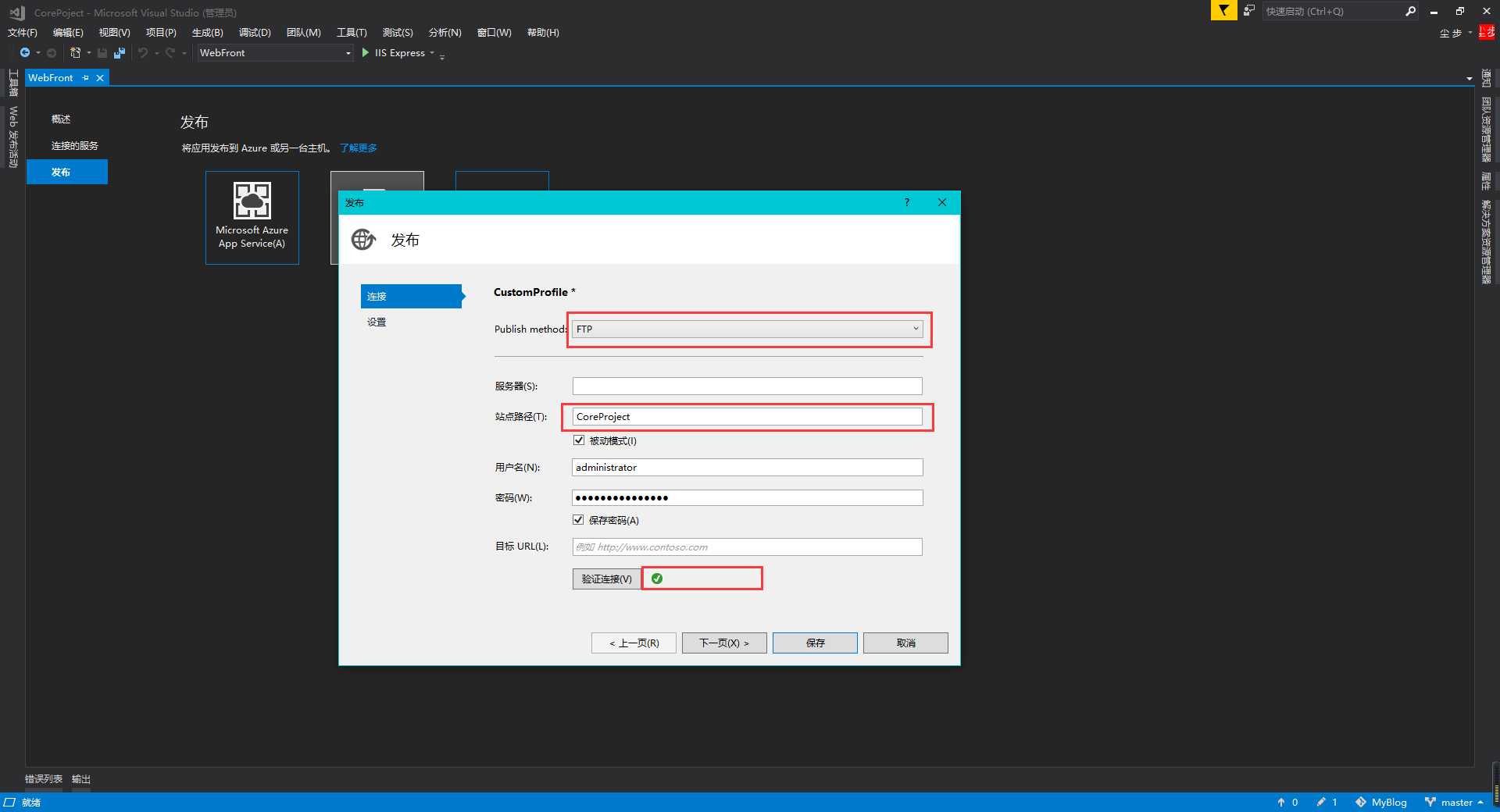This screenshot has width=1500, height=812.
Task: Open MyBlog repository in status bar
Action: [1381, 803]
